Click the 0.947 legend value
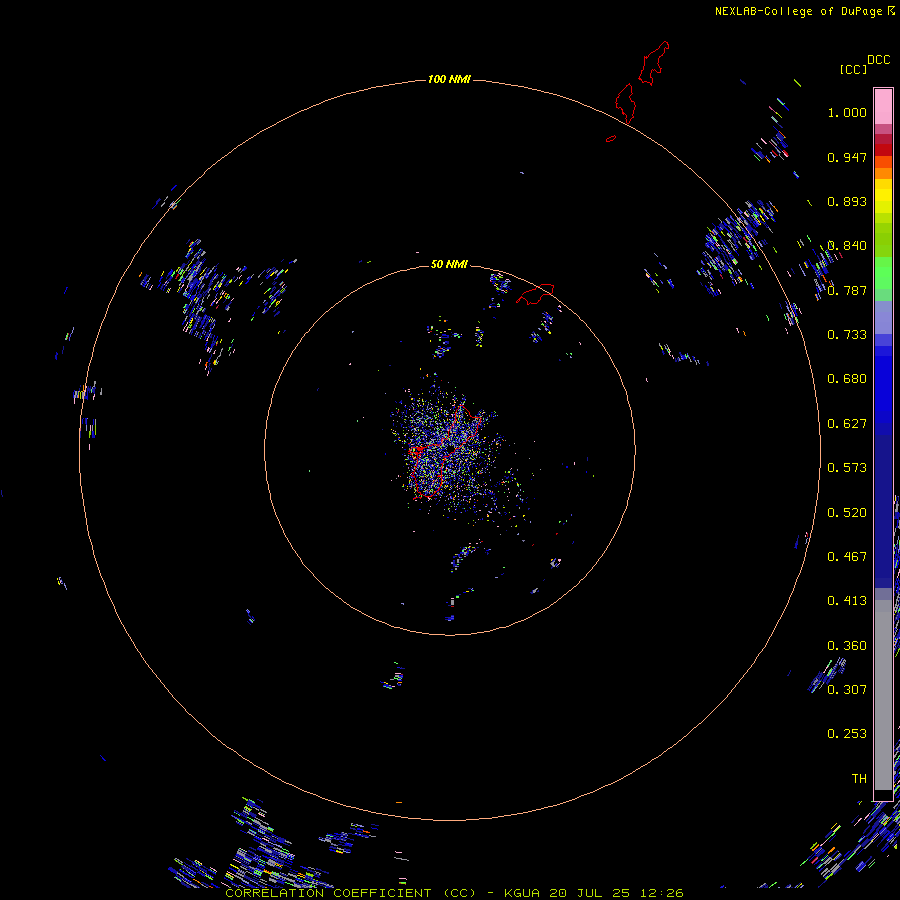900x900 pixels. coord(847,157)
